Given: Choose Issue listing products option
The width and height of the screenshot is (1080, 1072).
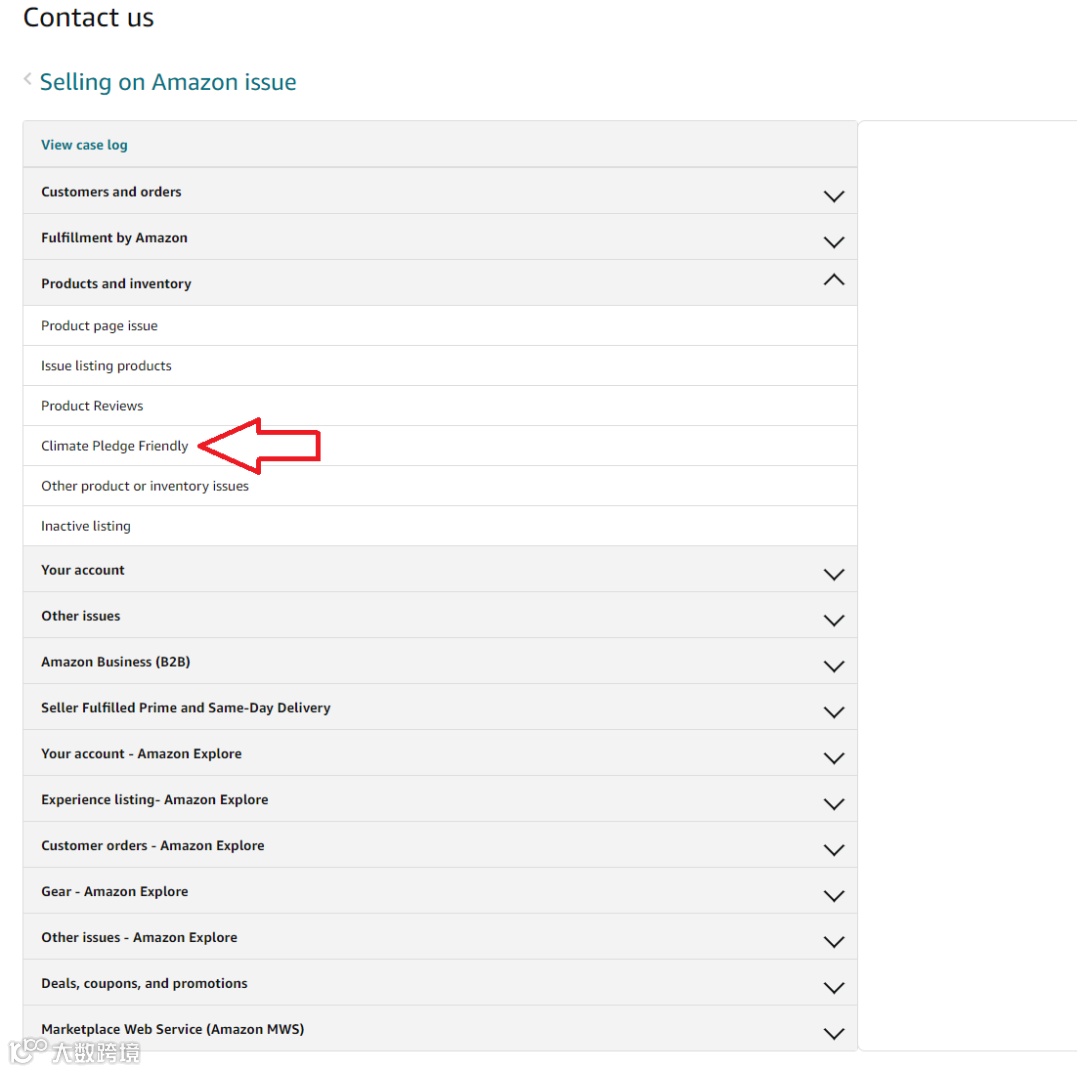Looking at the screenshot, I should click(106, 366).
